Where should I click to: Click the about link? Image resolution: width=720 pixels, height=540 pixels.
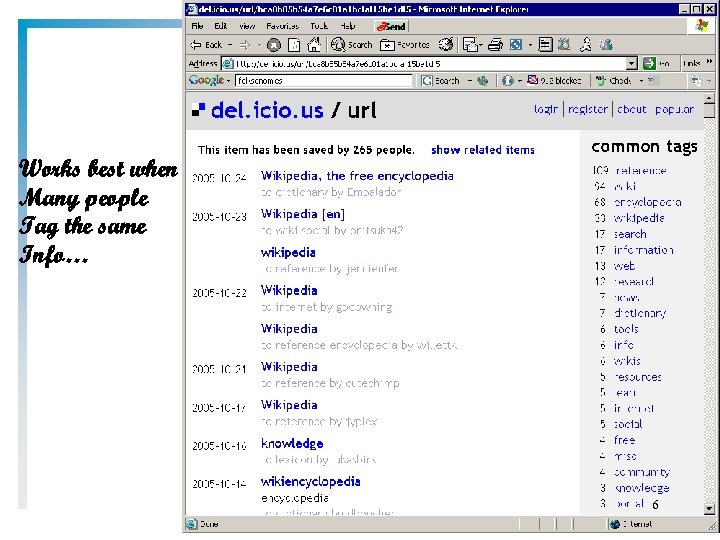[x=631, y=109]
